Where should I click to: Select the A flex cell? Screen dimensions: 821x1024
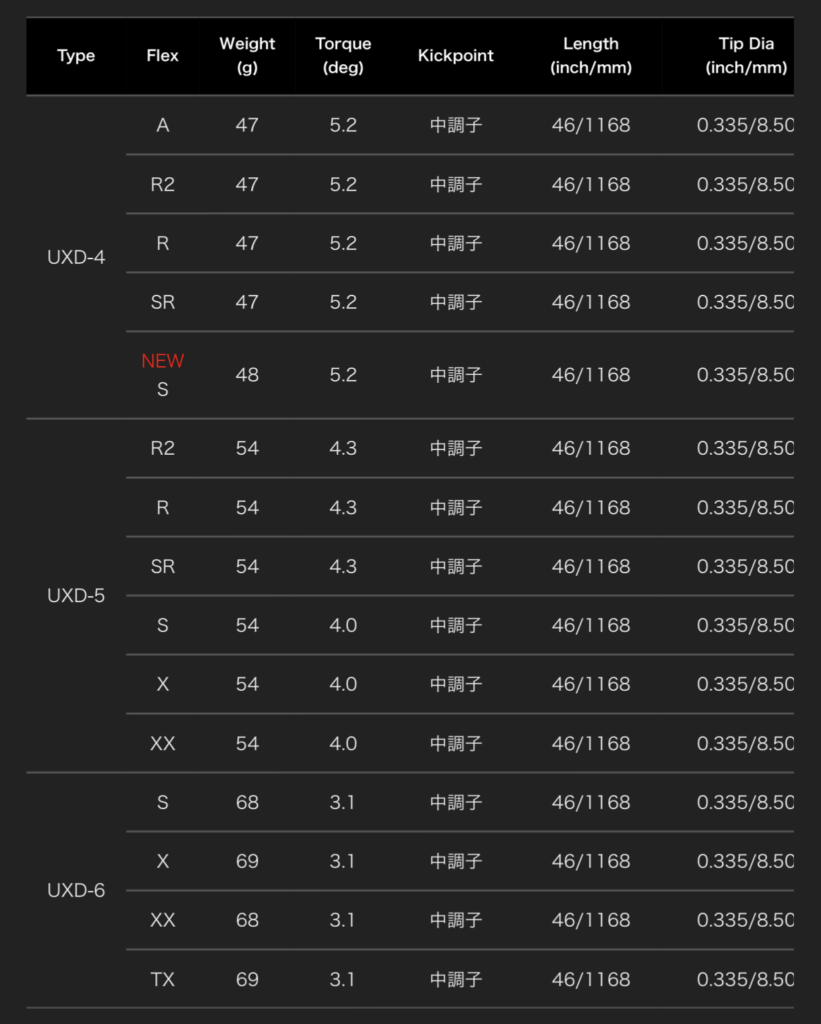click(x=163, y=126)
